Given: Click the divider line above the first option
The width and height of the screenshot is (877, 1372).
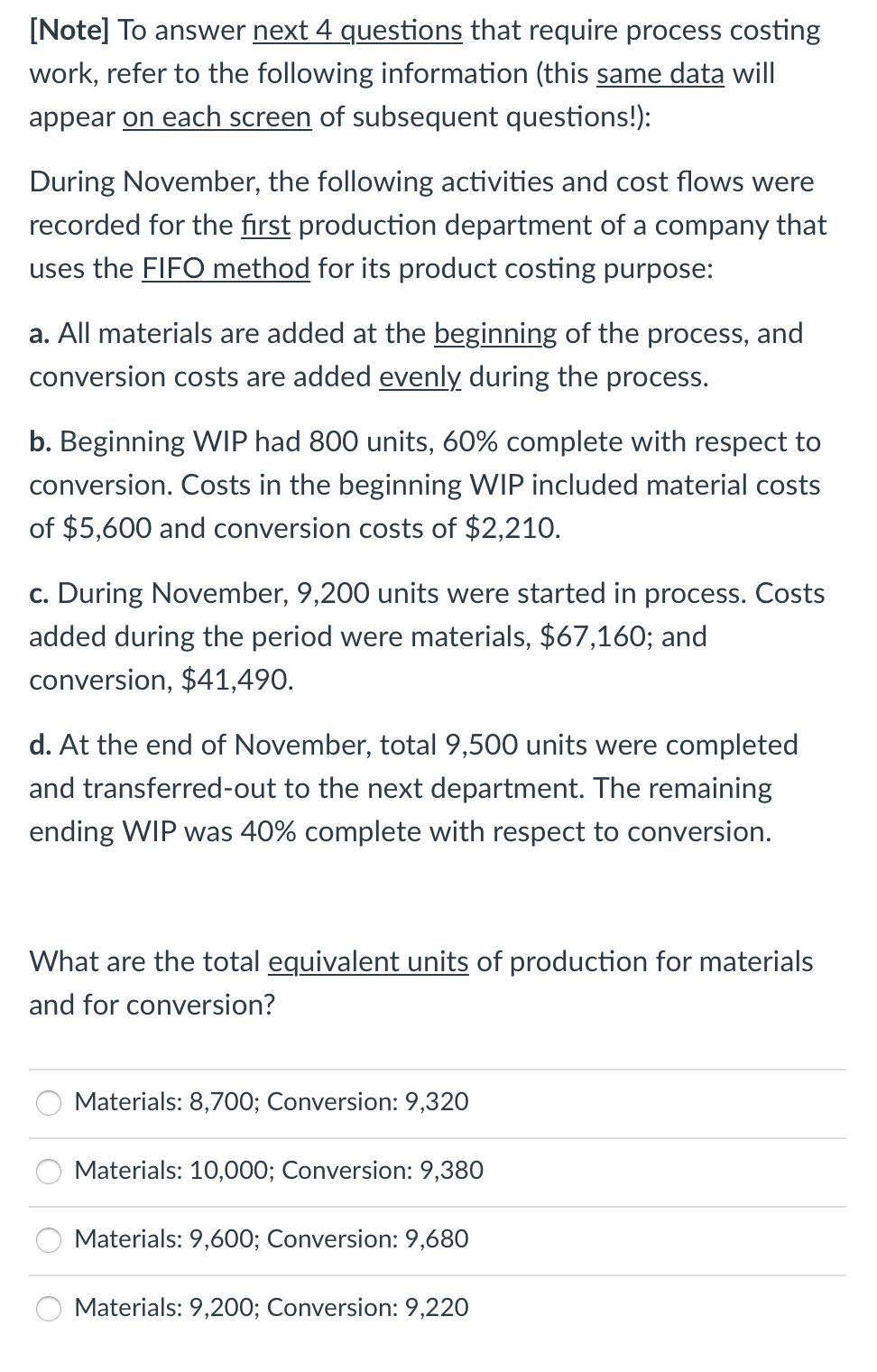Looking at the screenshot, I should tap(438, 1068).
